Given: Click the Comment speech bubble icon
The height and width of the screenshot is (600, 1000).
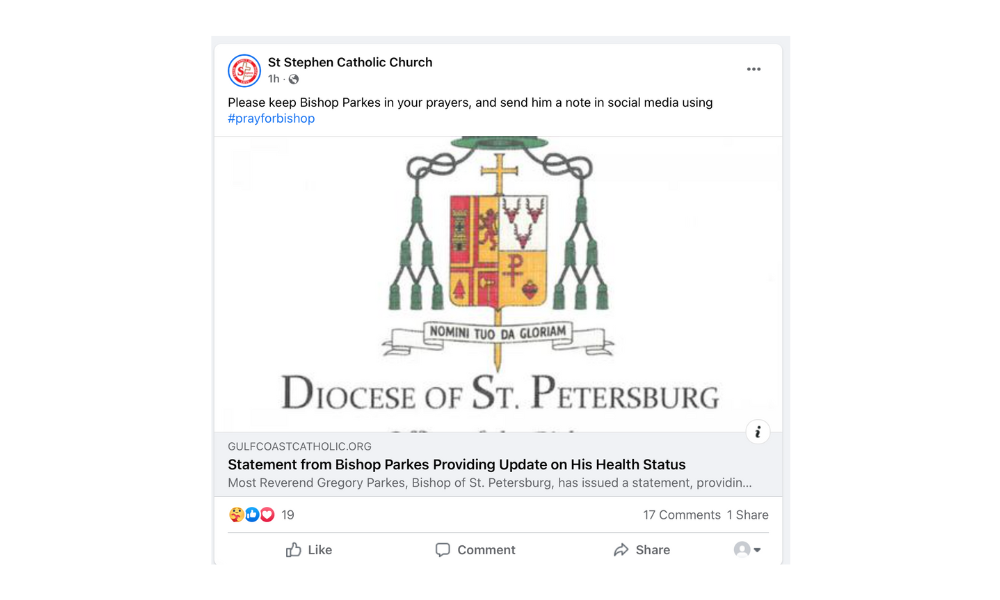Looking at the screenshot, I should 442,549.
